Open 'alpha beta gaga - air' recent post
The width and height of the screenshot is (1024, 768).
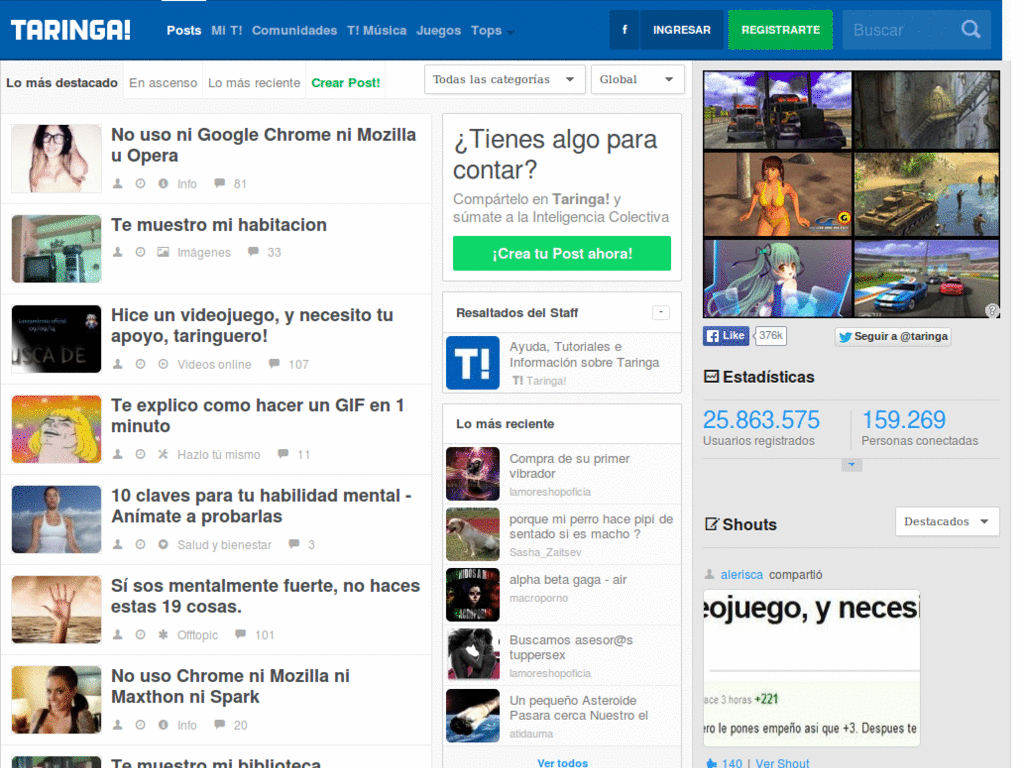point(568,579)
